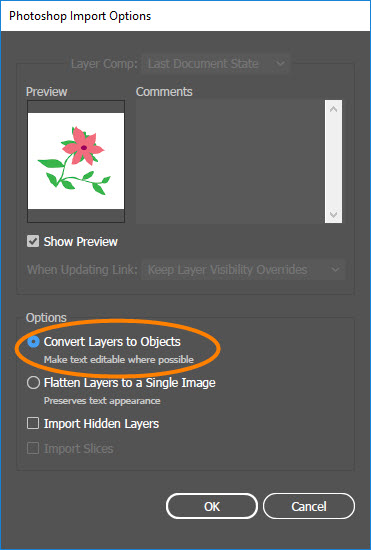Image resolution: width=371 pixels, height=550 pixels.
Task: Tick the greyed Import Slices checkbox
Action: tap(33, 448)
